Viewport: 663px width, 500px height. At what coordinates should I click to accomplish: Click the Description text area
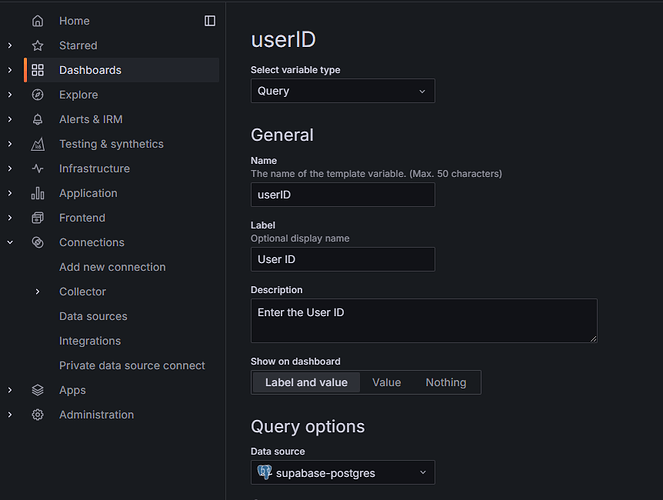(423, 320)
